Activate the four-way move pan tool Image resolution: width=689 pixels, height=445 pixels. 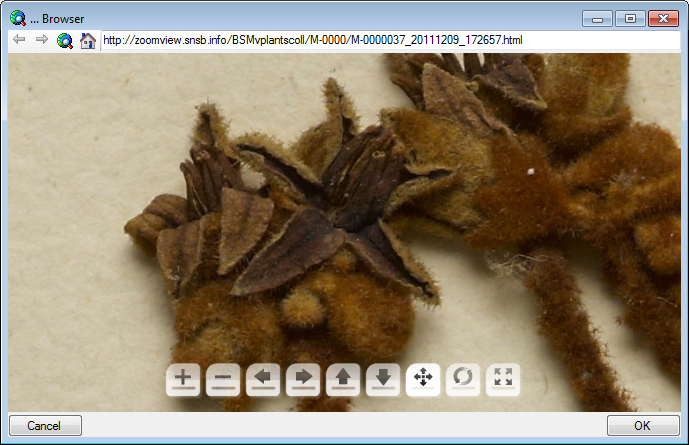[x=423, y=380]
